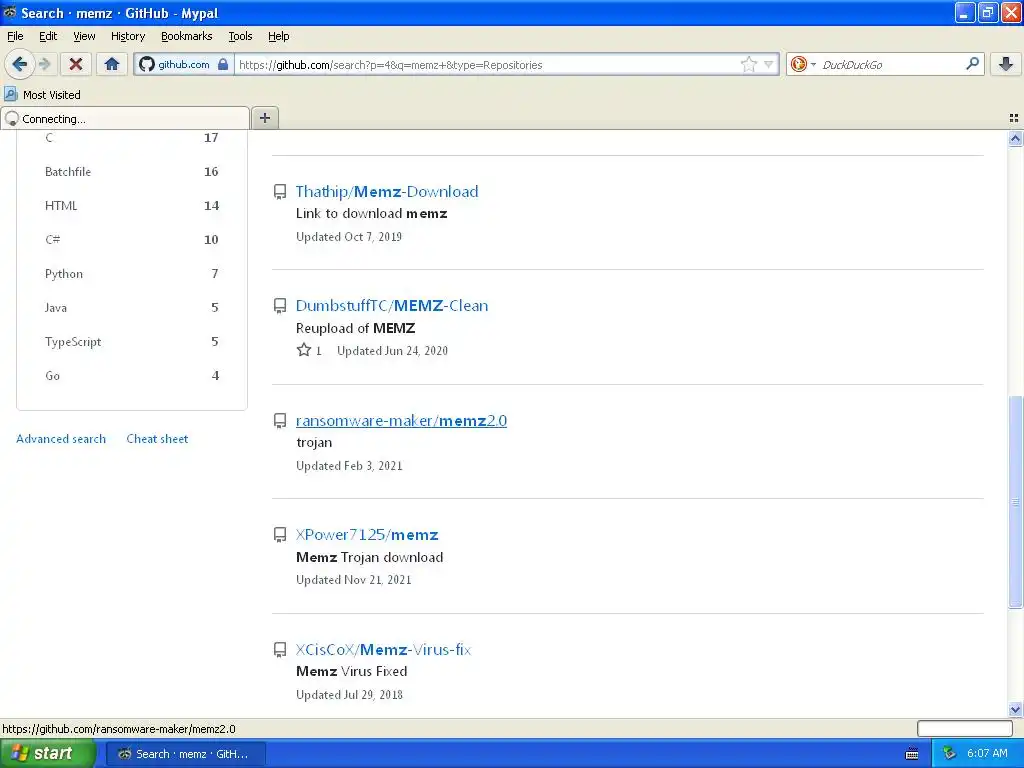Click the "Memz Trojan download" description
Viewport: 1024px width, 768px height.
(x=370, y=557)
